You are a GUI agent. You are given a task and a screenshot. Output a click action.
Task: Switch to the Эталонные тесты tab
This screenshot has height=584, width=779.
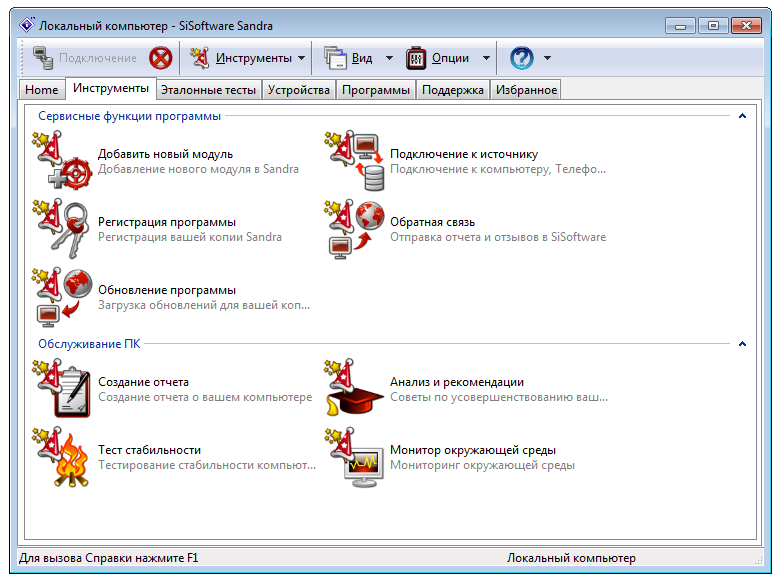tap(208, 90)
